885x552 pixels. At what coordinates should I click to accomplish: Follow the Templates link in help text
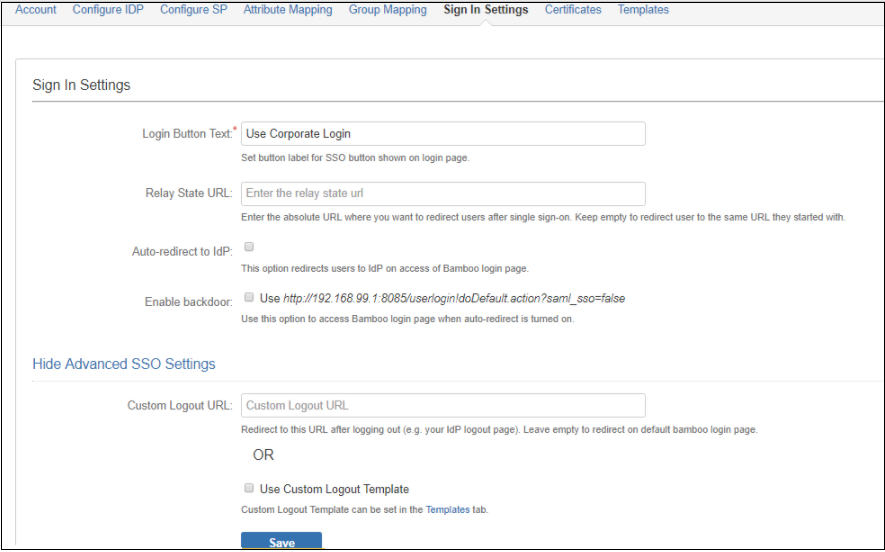(448, 510)
